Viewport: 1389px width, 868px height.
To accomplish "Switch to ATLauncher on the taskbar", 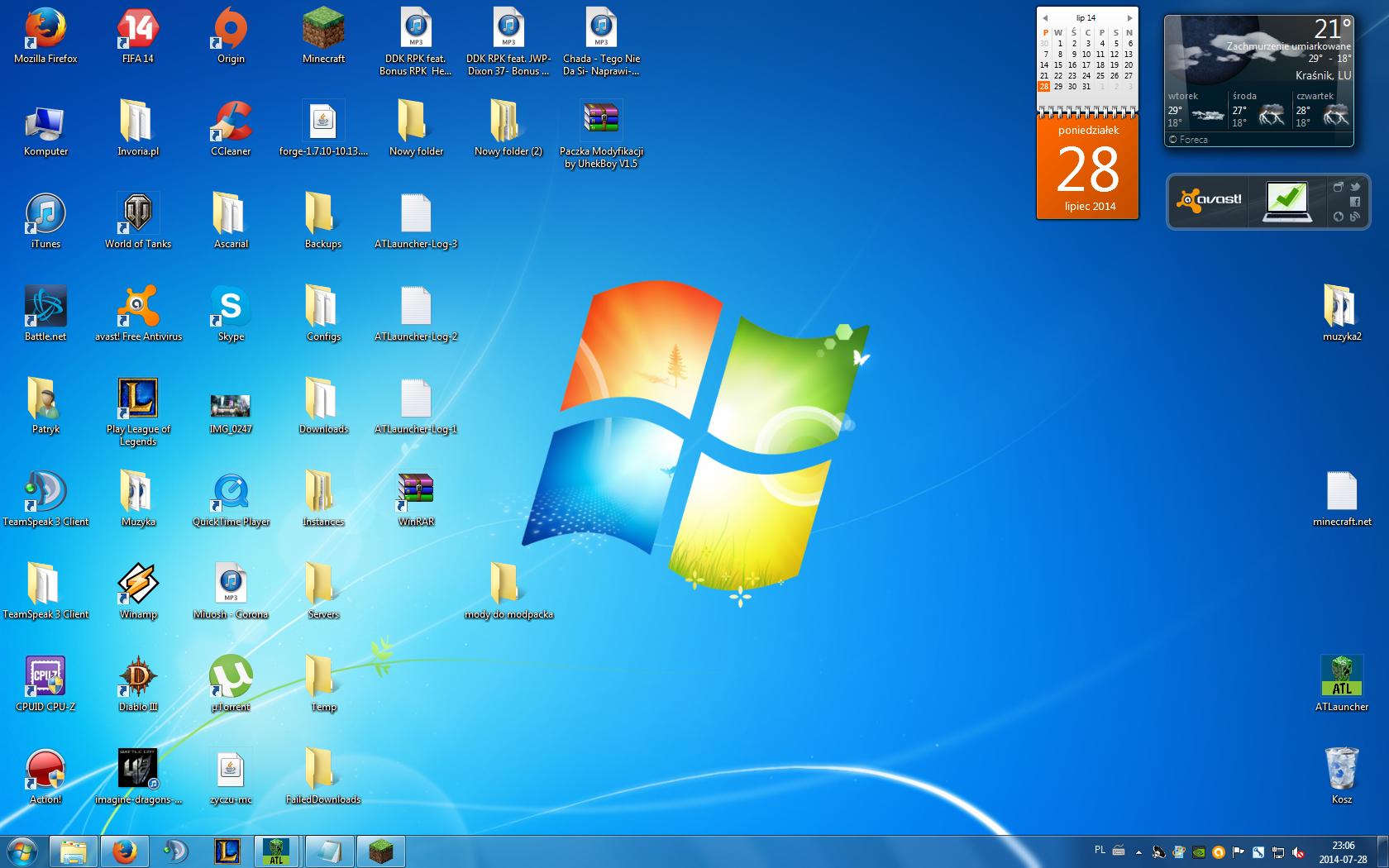I will (x=278, y=851).
